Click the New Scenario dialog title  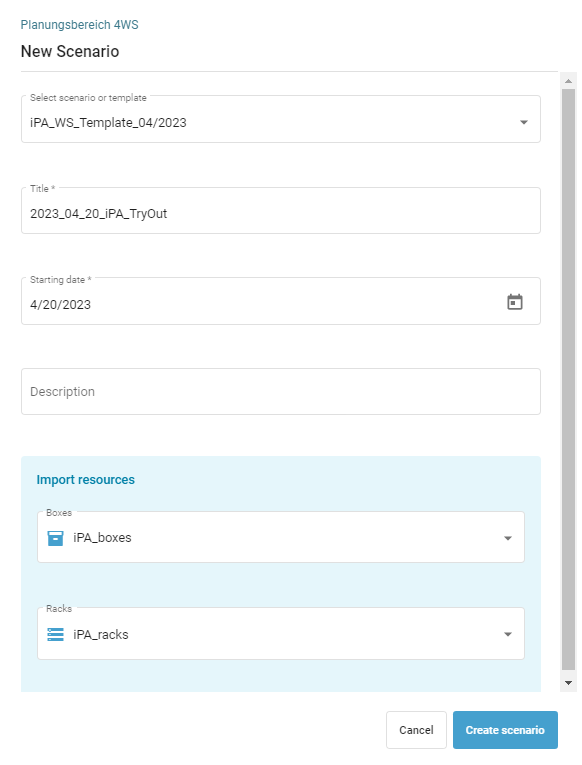pyautogui.click(x=70, y=51)
